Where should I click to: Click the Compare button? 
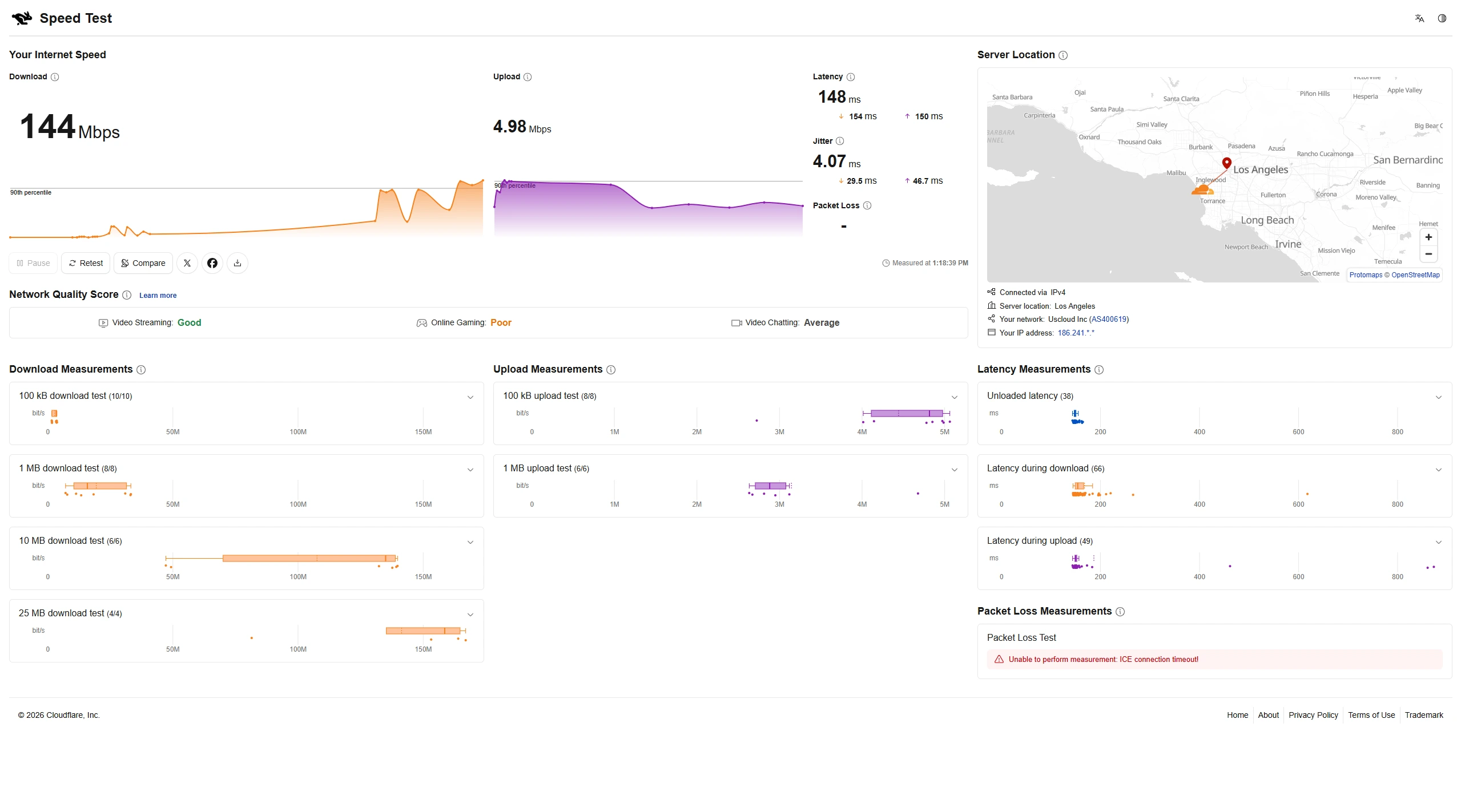(x=143, y=263)
